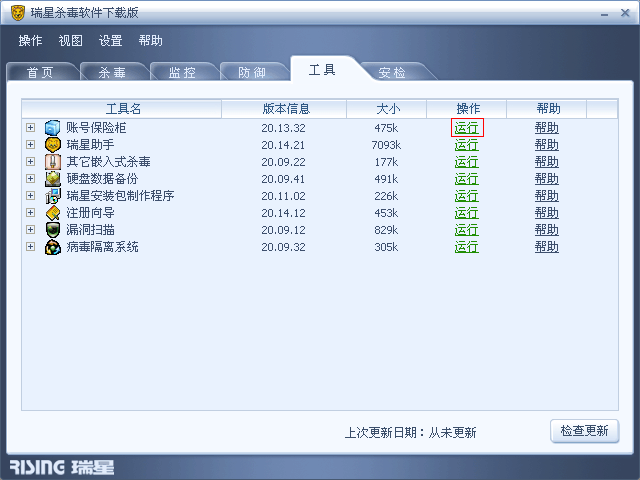Screen dimensions: 640x480
Task: Click the 瑞星助手 tool icon
Action: click(53, 145)
